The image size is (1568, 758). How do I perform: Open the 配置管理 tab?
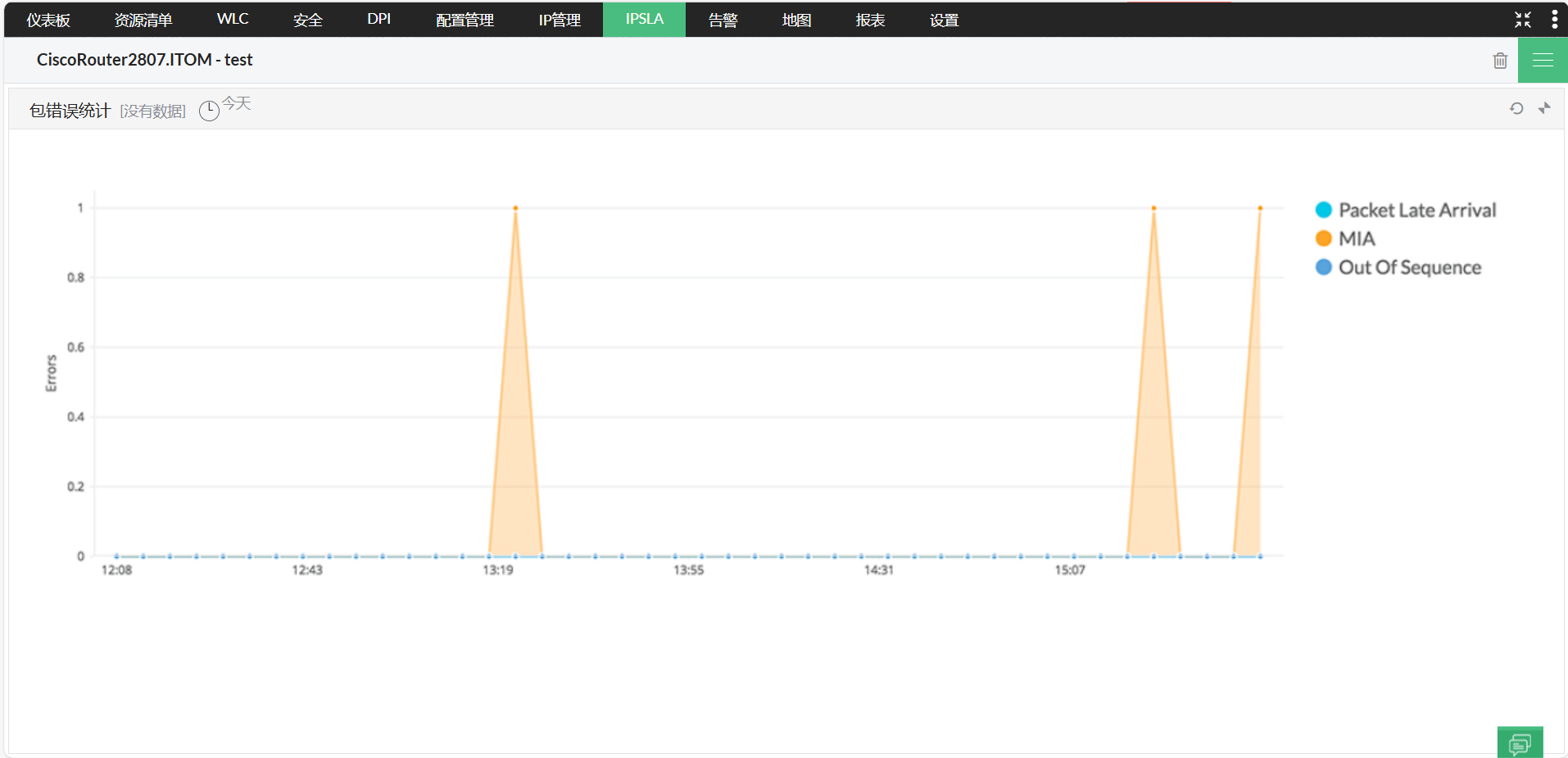(x=465, y=20)
